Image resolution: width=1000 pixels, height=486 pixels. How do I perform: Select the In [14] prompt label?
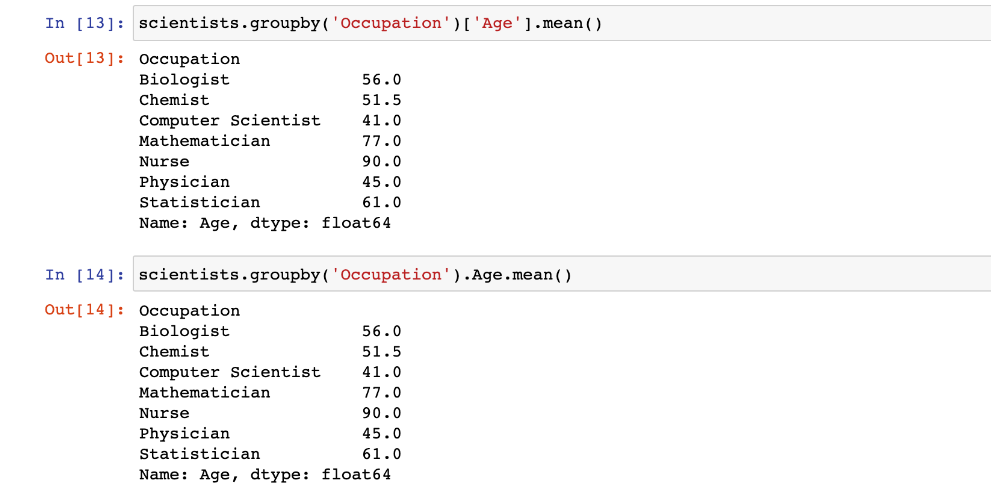tap(85, 275)
